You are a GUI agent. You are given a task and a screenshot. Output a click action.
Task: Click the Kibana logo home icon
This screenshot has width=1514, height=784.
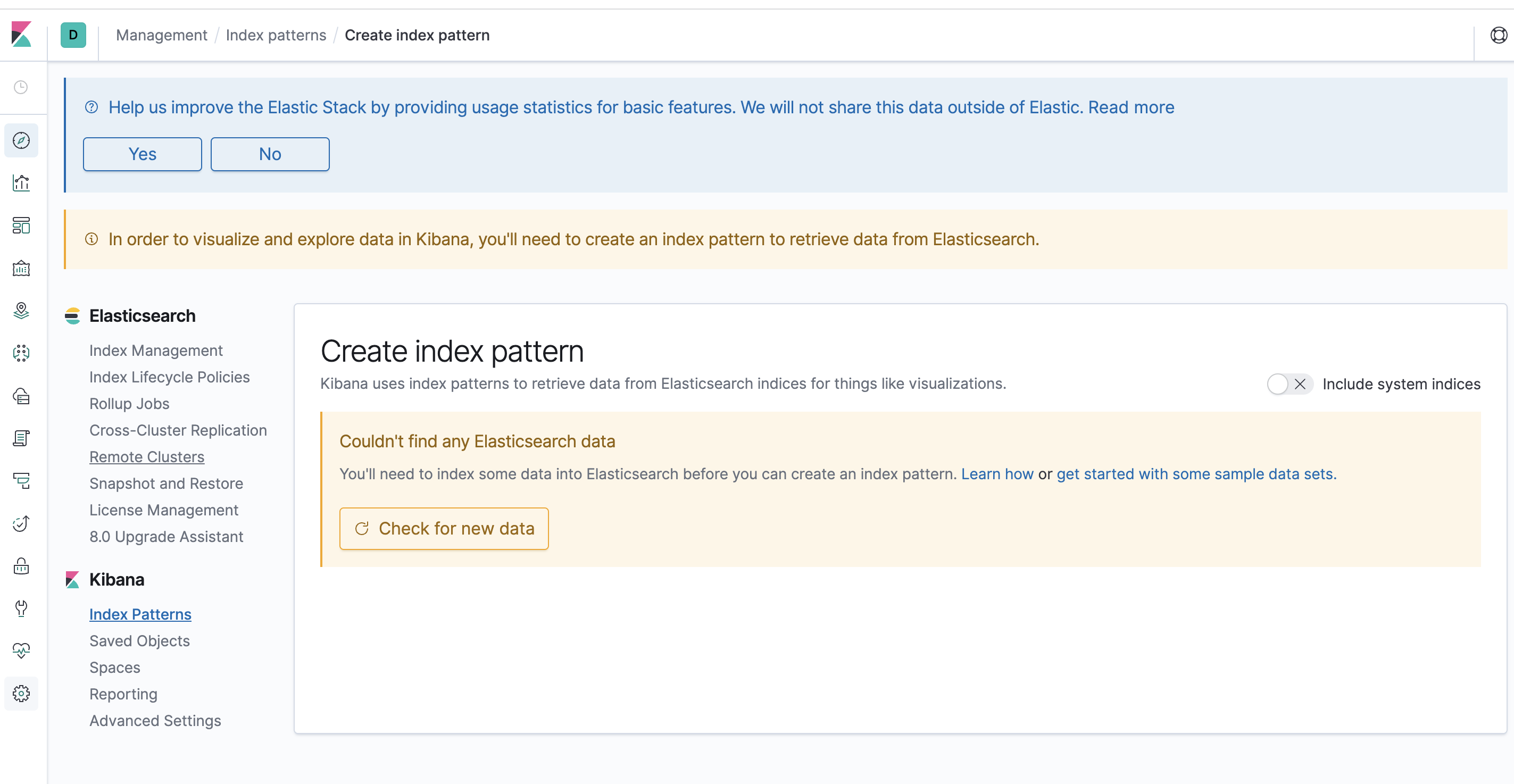point(21,35)
